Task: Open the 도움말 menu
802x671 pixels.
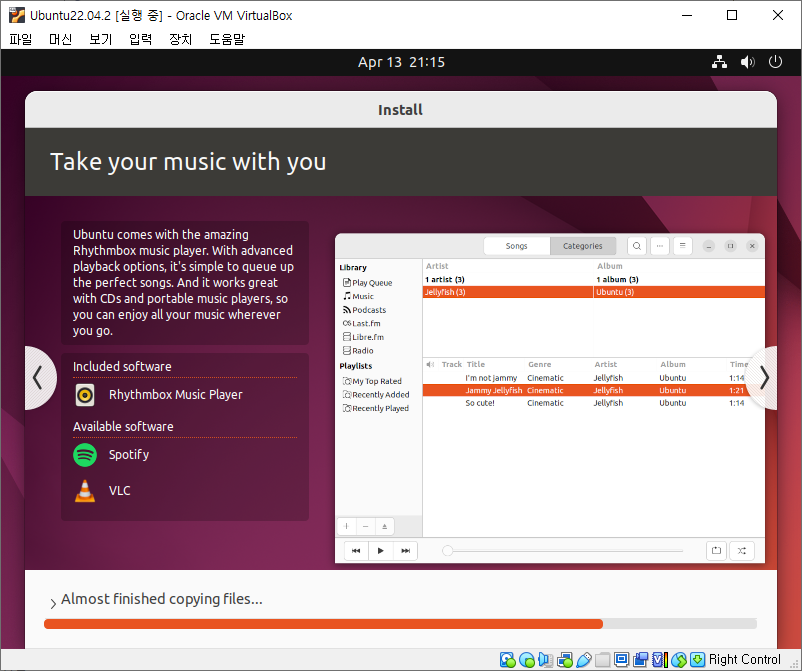Action: tap(227, 39)
